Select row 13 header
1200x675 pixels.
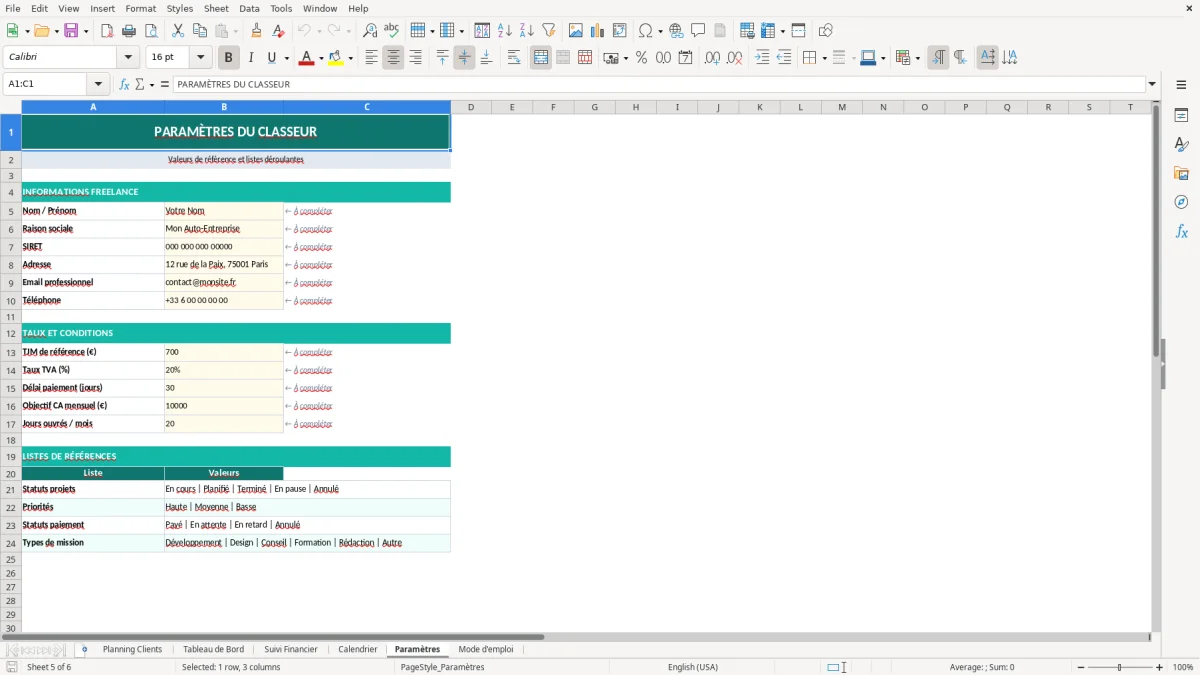click(x=11, y=352)
